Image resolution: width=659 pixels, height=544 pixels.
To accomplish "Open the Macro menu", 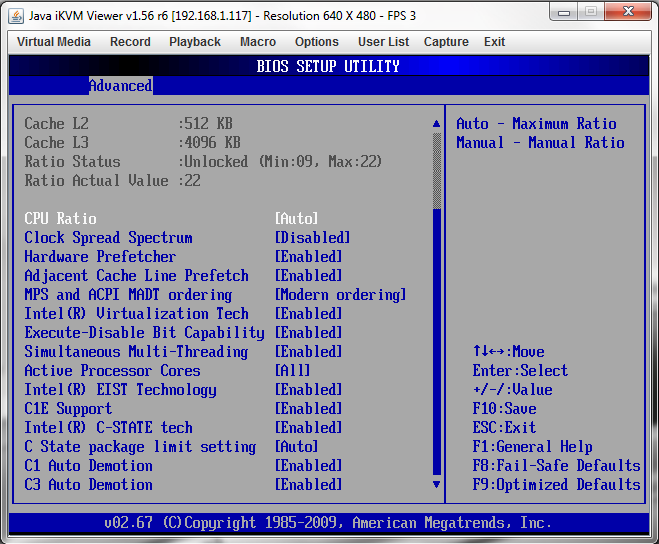I will (x=258, y=42).
